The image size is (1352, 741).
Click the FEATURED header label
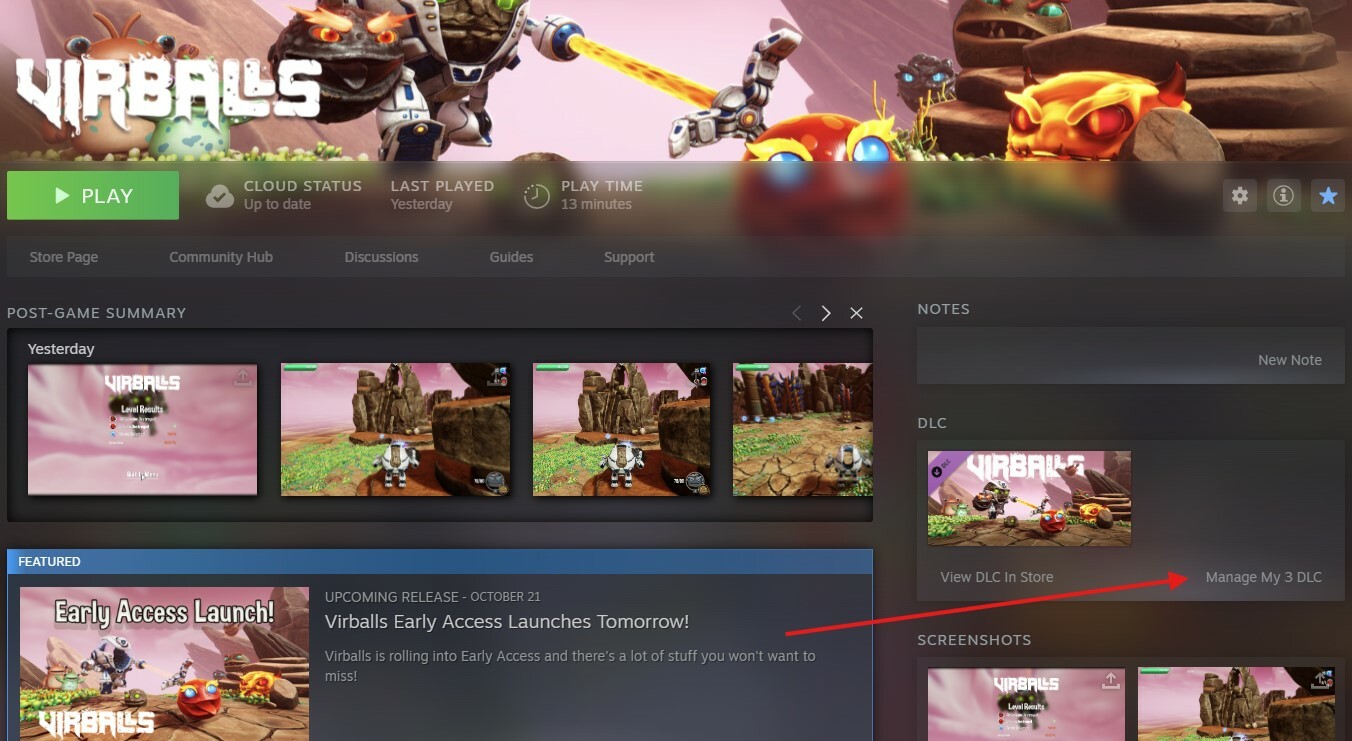pyautogui.click(x=49, y=562)
